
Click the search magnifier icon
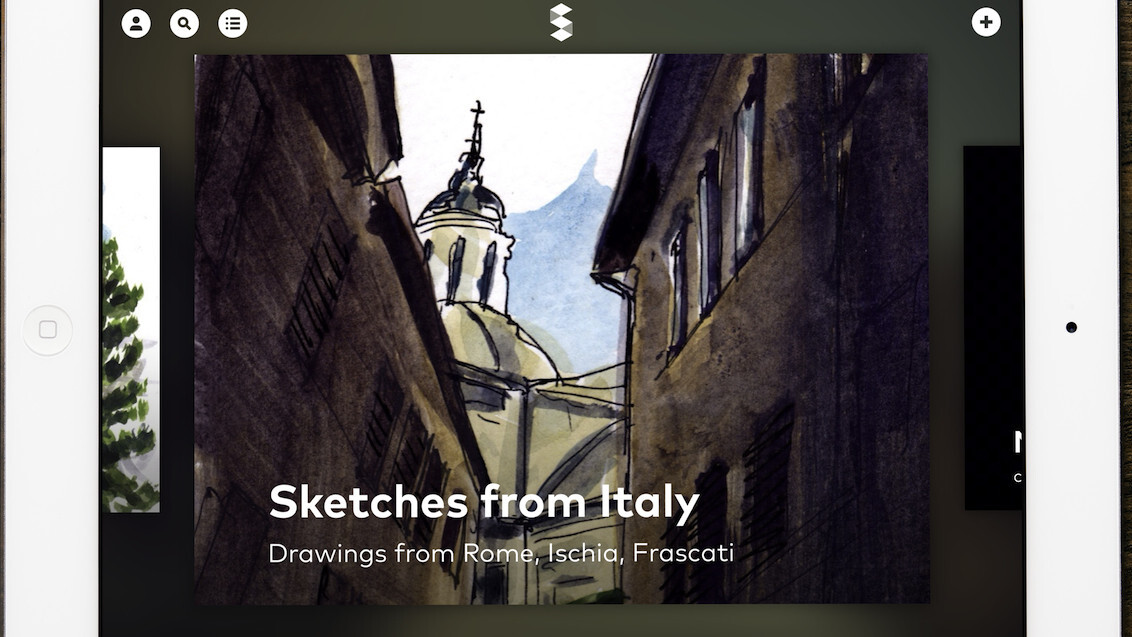pyautogui.click(x=184, y=23)
